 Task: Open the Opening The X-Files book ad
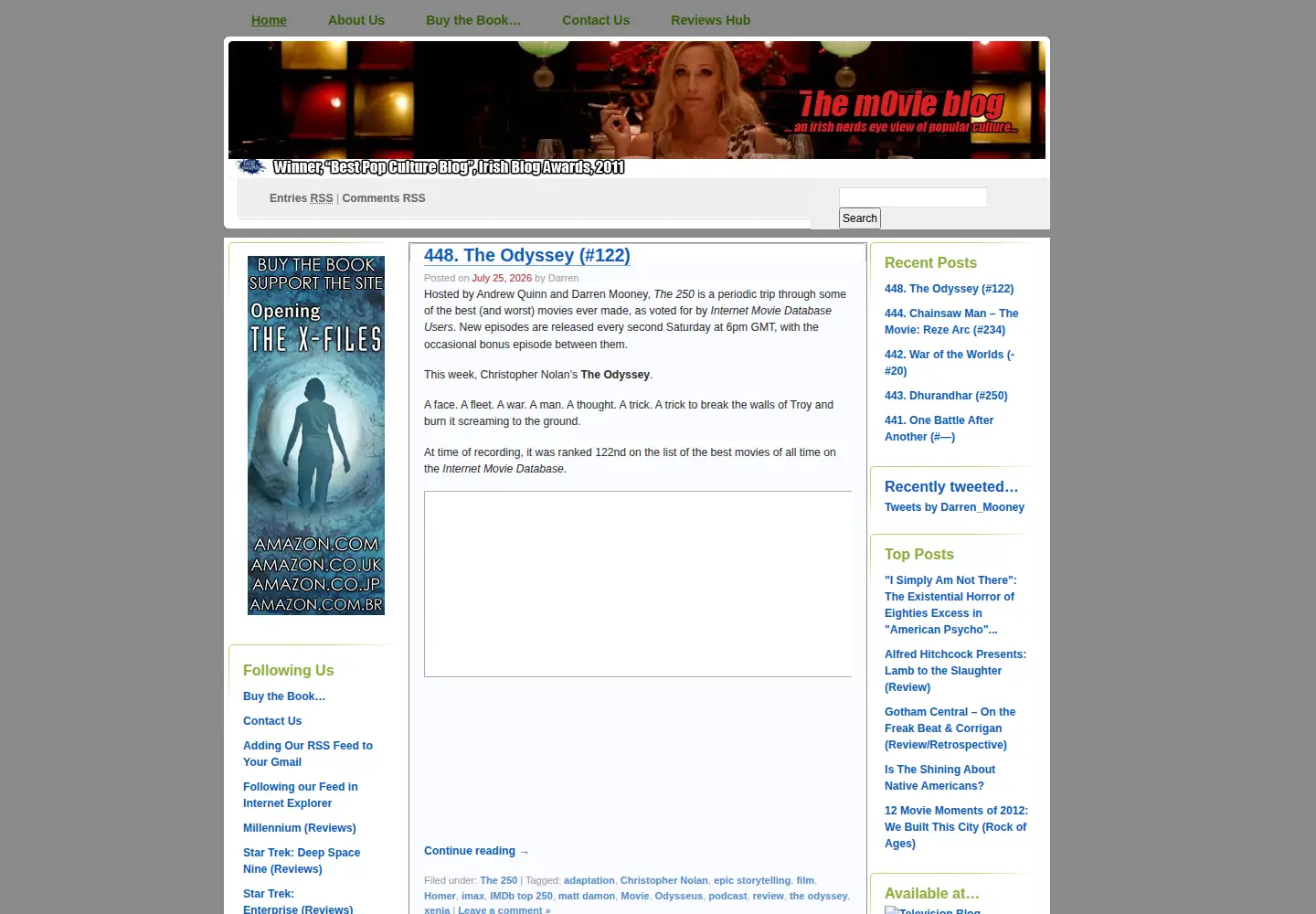tap(316, 435)
